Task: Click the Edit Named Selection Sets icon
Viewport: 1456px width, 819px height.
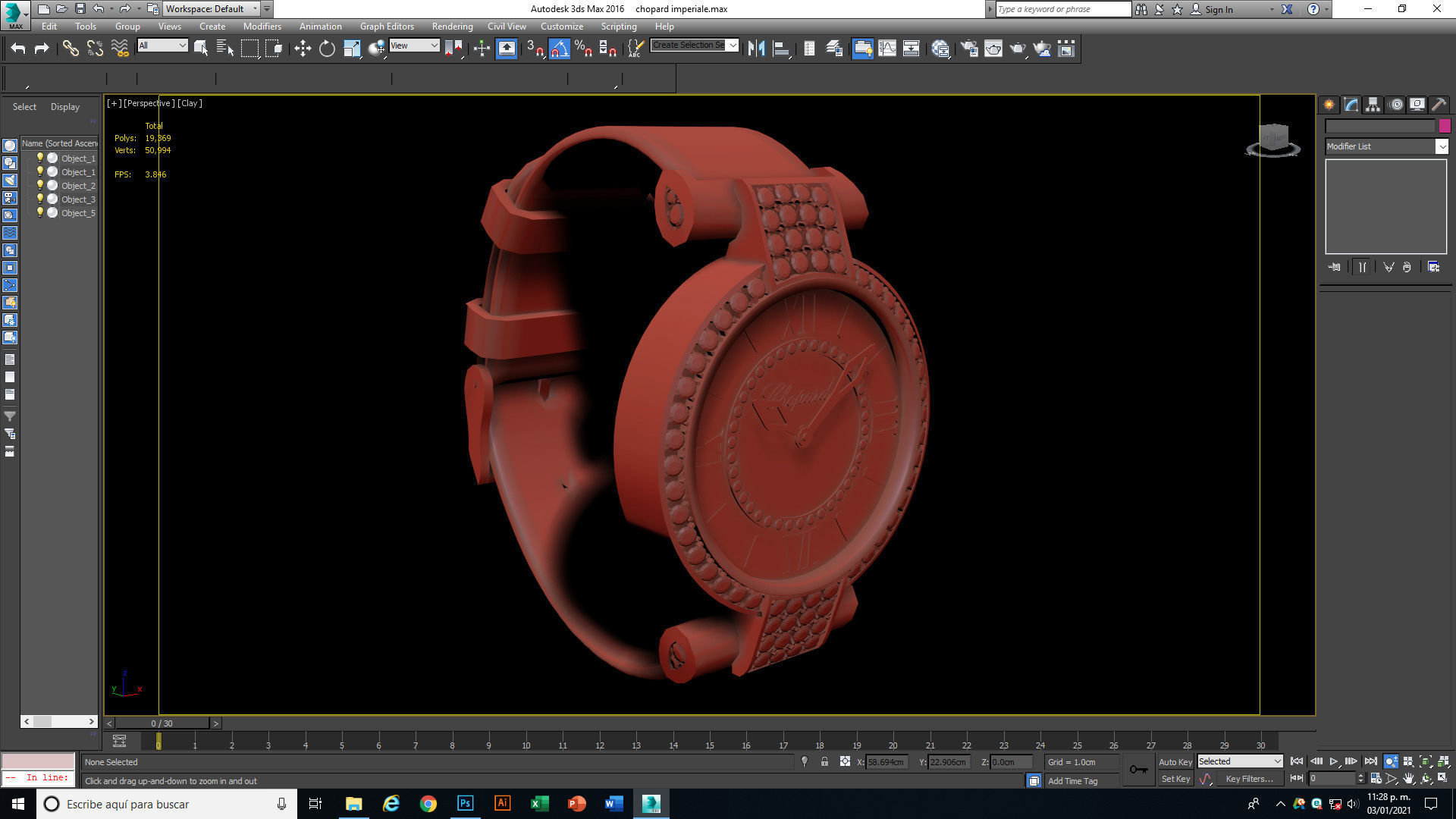Action: 635,49
